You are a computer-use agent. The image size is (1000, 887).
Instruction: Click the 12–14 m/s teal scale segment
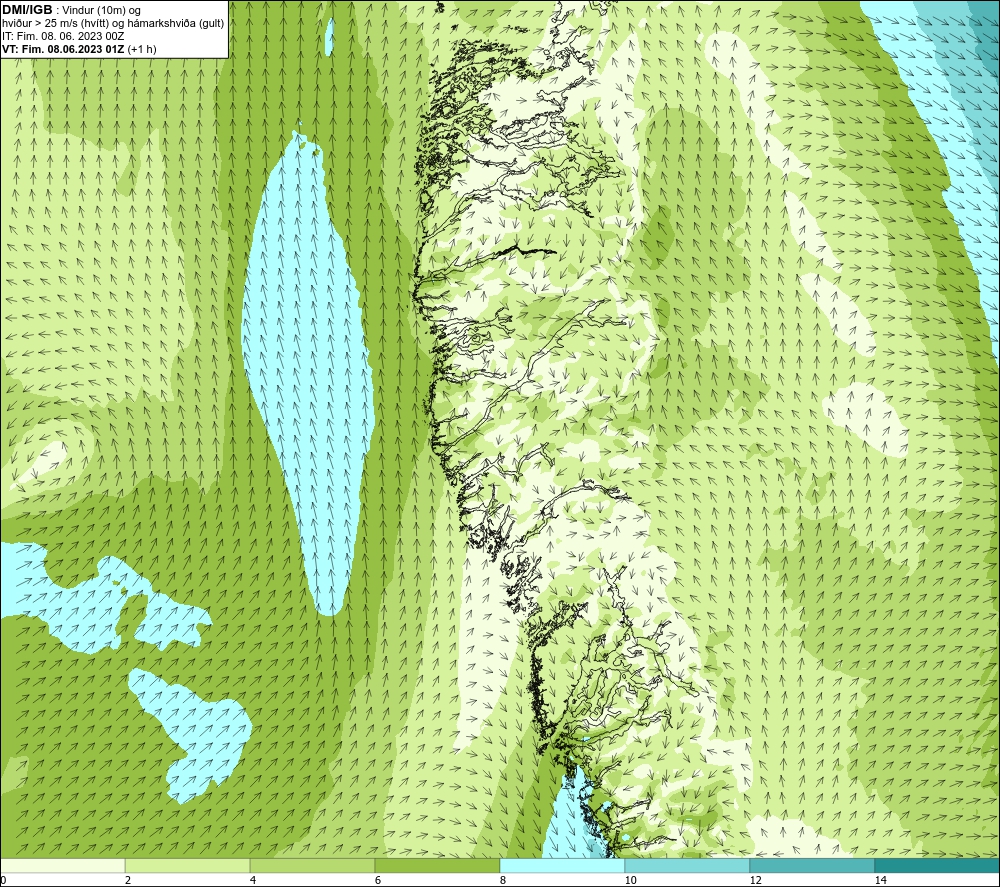click(x=812, y=865)
